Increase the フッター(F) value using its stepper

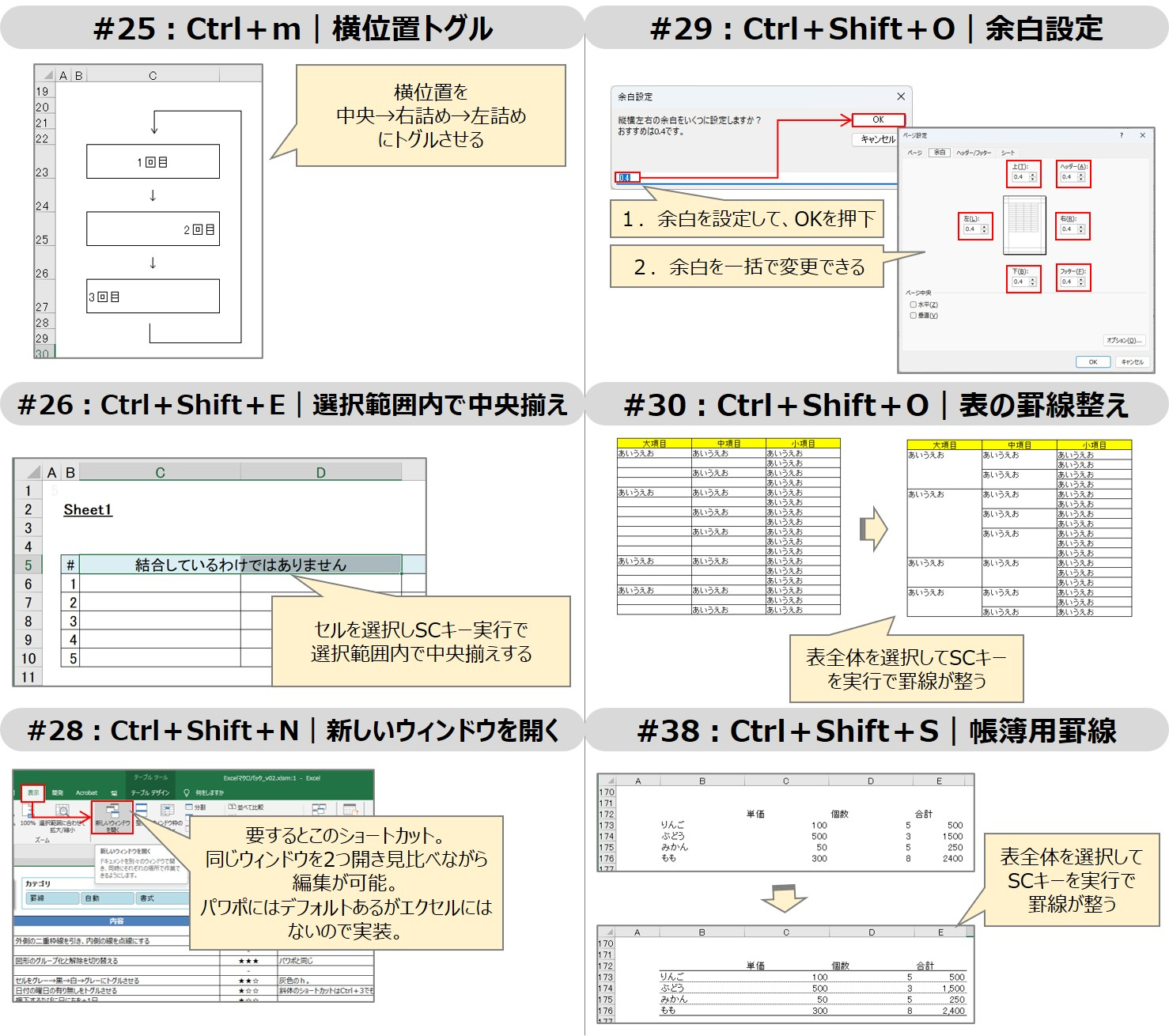[1080, 281]
